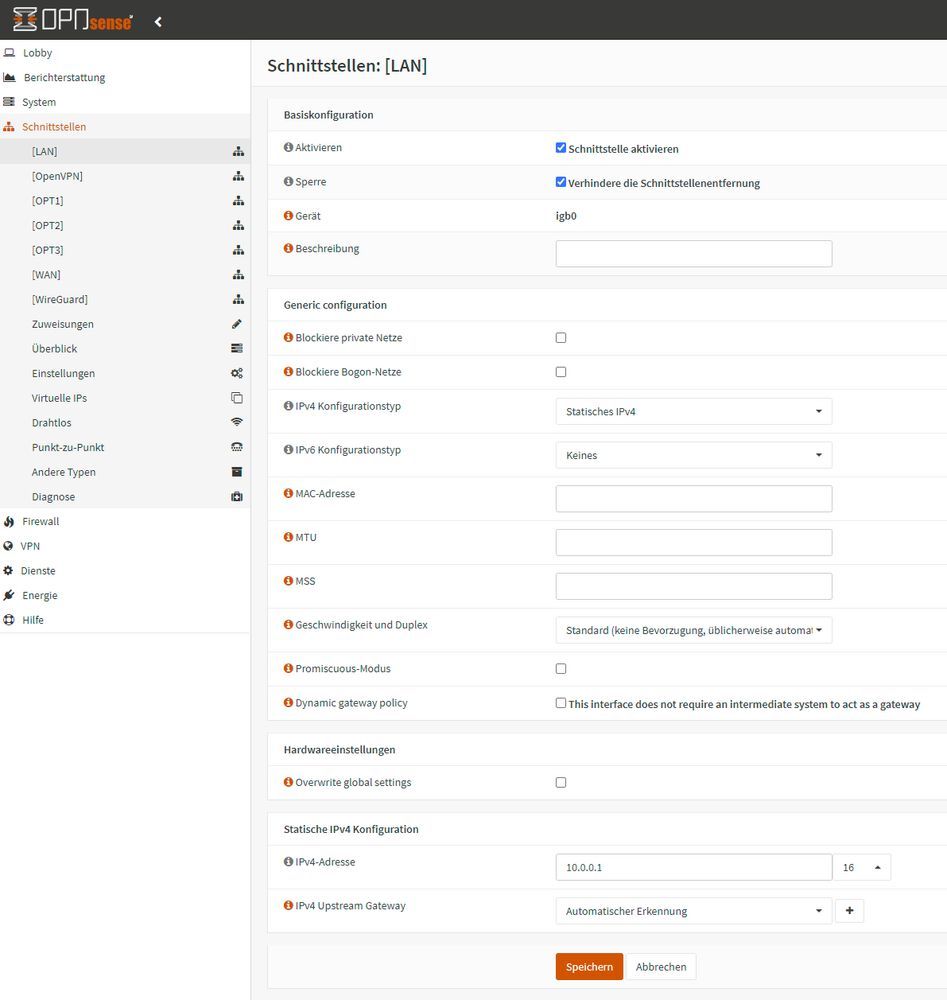Toggle the Promiscuous-Modus checkbox
947x1000 pixels.
pyautogui.click(x=561, y=668)
